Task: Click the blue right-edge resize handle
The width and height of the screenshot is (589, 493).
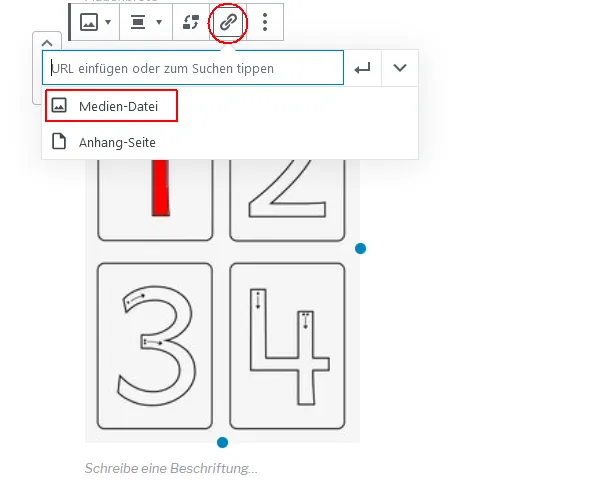Action: [x=360, y=248]
